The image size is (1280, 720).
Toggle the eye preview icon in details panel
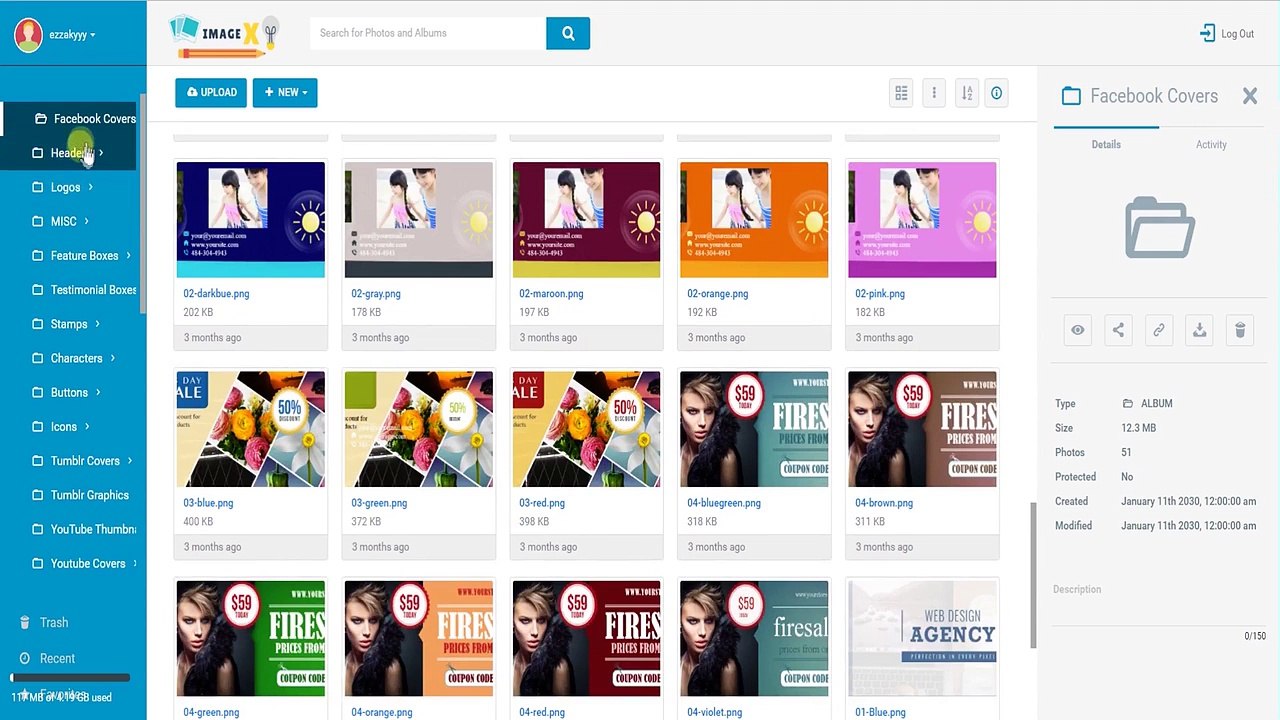[1078, 330]
